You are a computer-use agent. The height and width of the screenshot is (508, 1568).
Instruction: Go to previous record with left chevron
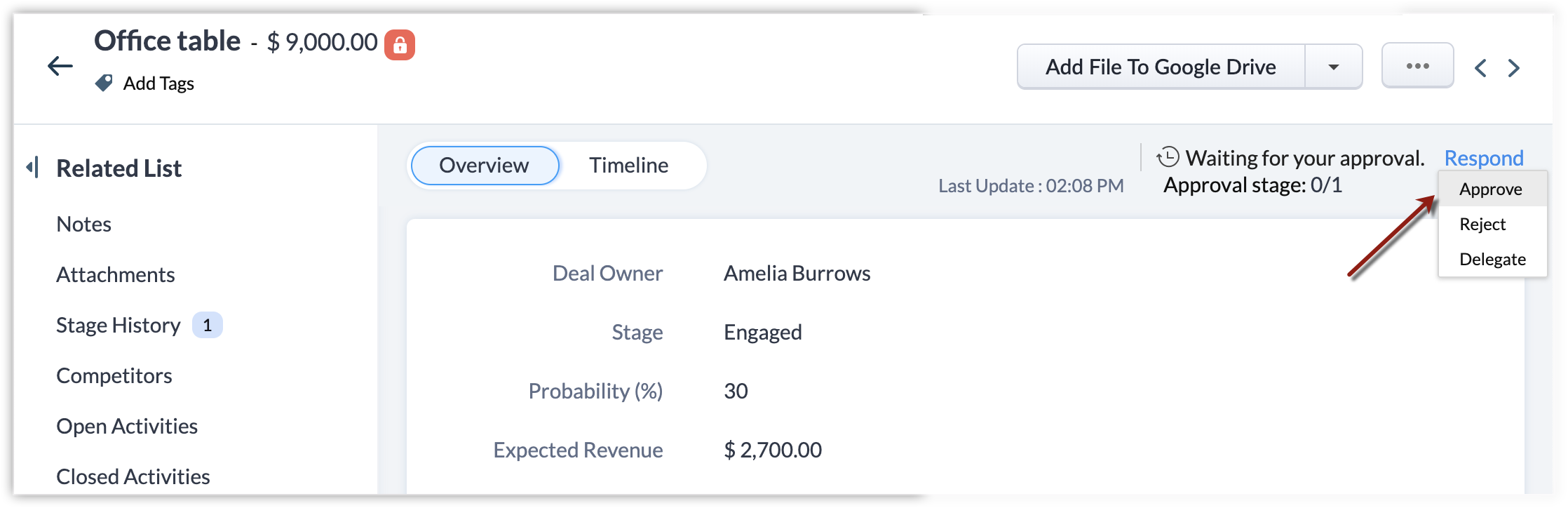pyautogui.click(x=1480, y=68)
